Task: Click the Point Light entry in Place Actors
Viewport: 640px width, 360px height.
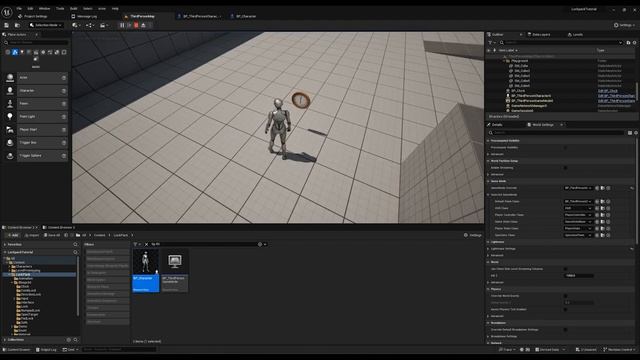Action: coord(36,117)
